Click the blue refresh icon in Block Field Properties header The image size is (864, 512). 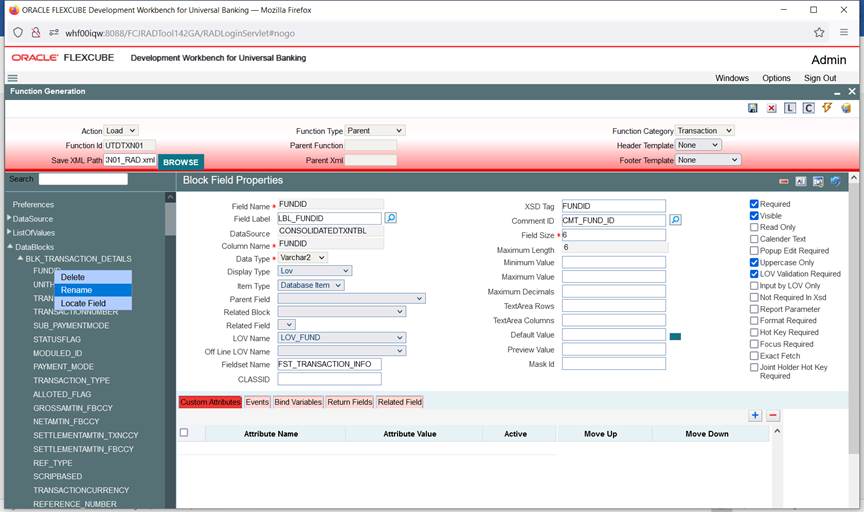[835, 181]
